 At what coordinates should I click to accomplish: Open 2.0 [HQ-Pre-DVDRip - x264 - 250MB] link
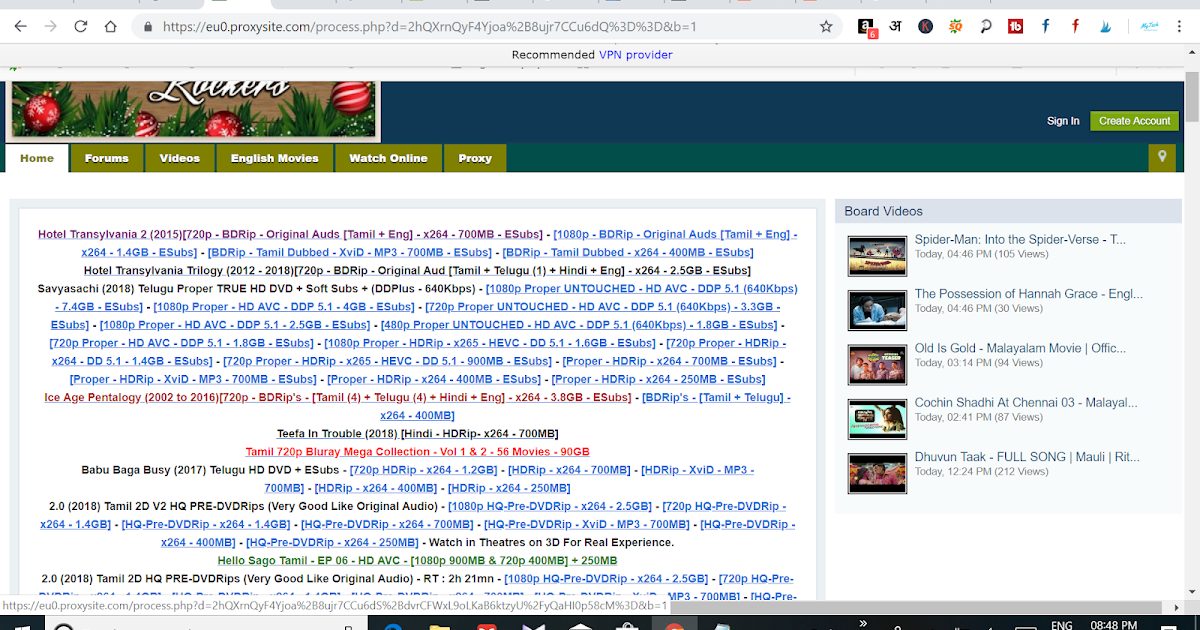(330, 542)
